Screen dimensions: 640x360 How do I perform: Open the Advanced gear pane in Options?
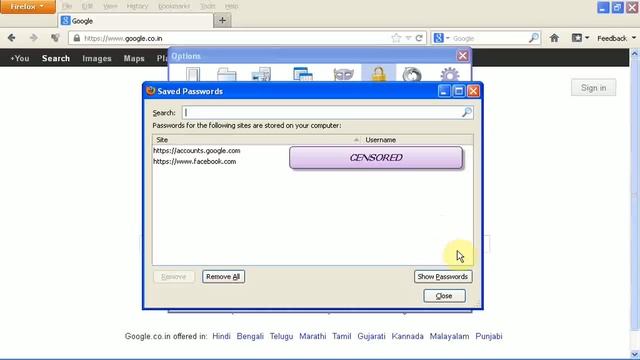(x=449, y=74)
